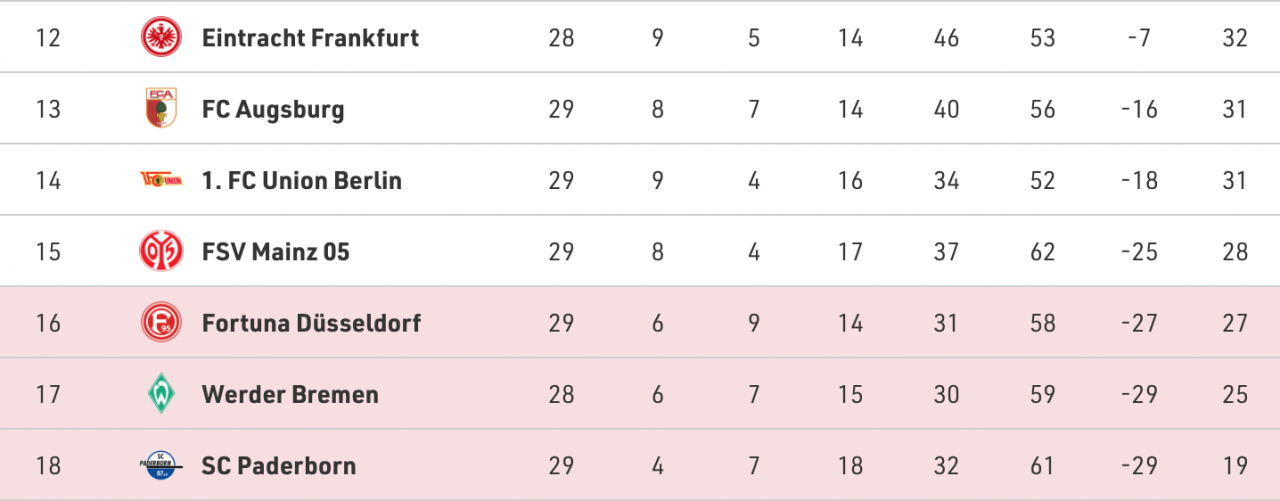
Task: Click the FC Augsburg club logo
Action: (160, 109)
